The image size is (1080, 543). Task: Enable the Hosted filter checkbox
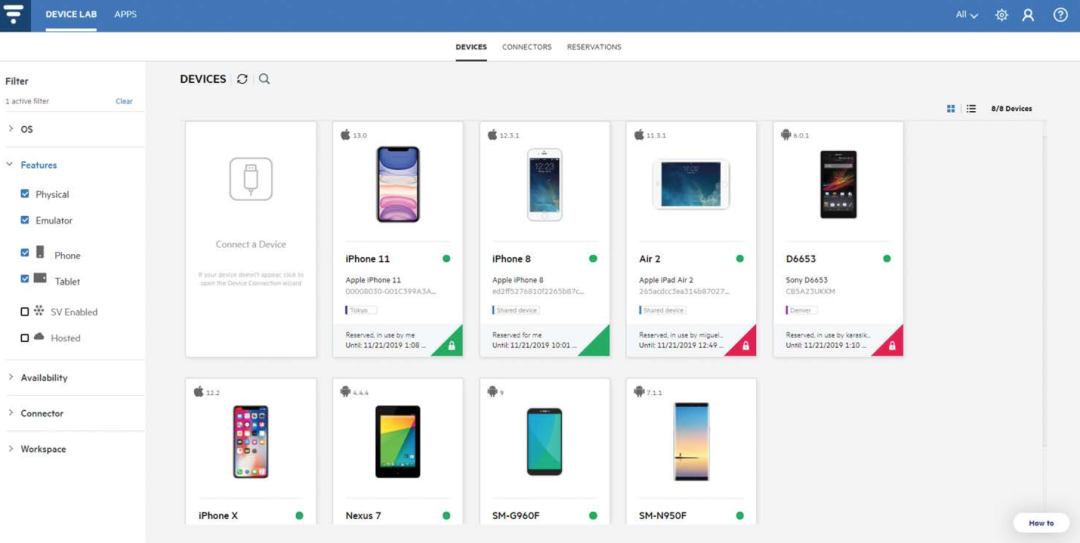point(25,338)
